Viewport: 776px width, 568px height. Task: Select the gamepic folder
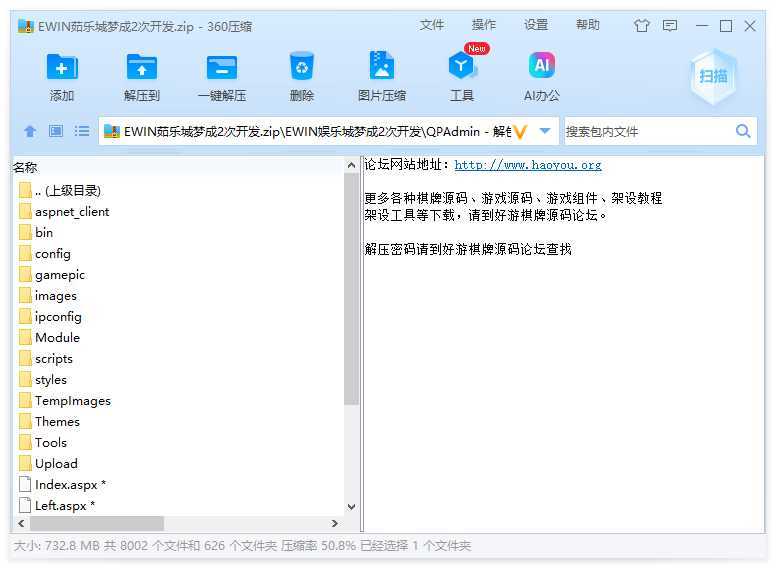pyautogui.click(x=51, y=275)
